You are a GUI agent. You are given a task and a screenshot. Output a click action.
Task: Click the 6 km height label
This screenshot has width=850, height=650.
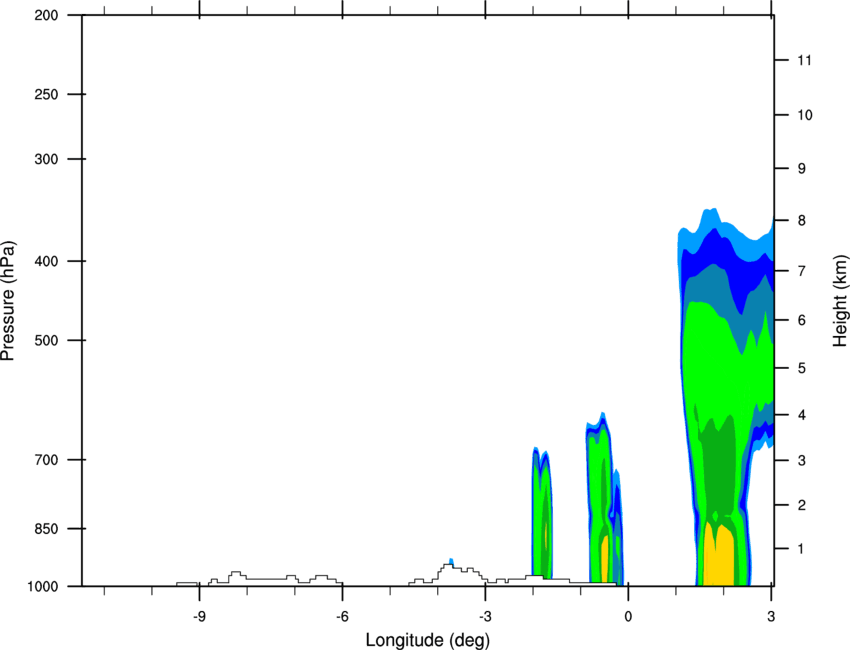[802, 320]
